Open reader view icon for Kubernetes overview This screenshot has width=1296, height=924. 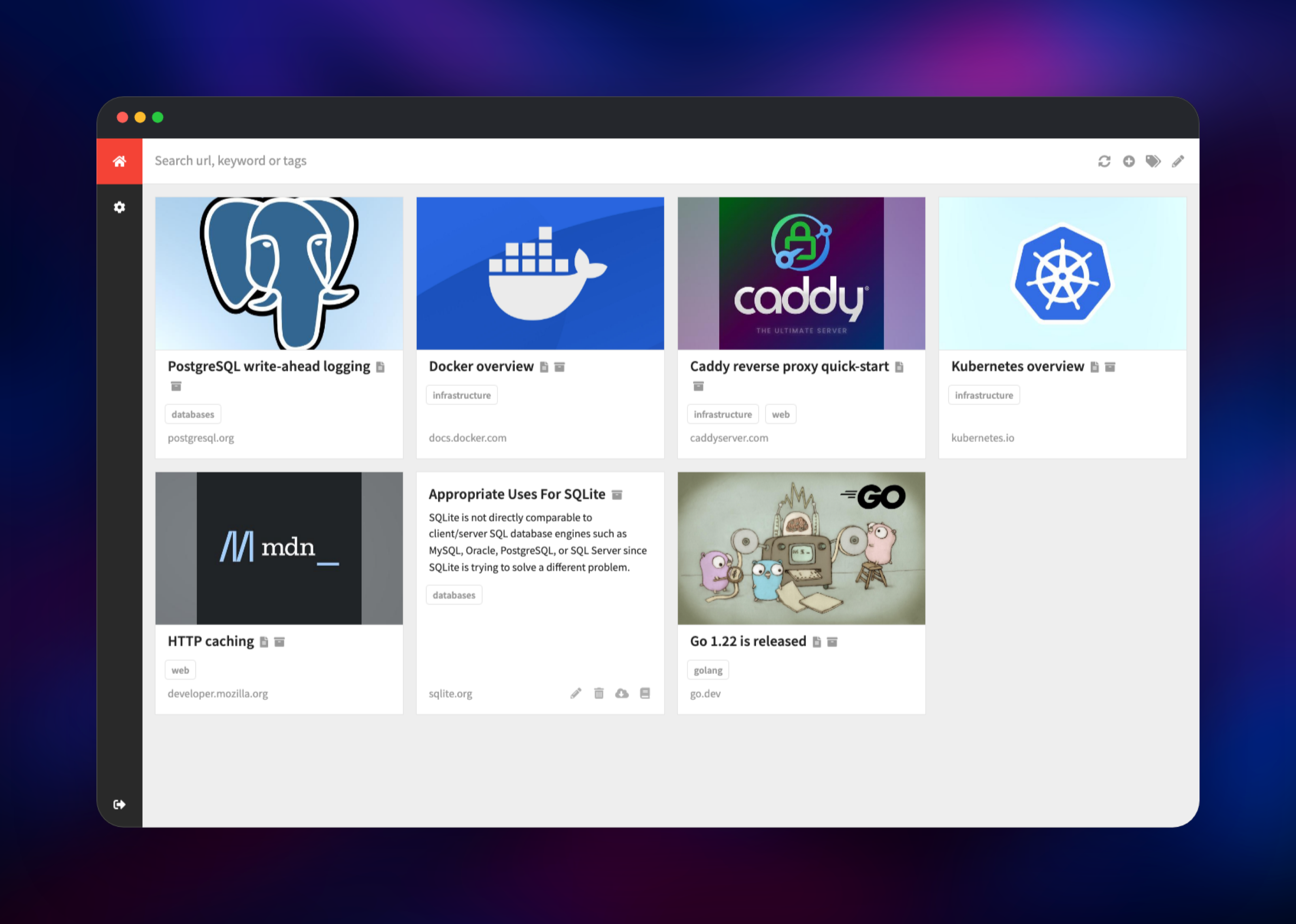(x=1095, y=367)
